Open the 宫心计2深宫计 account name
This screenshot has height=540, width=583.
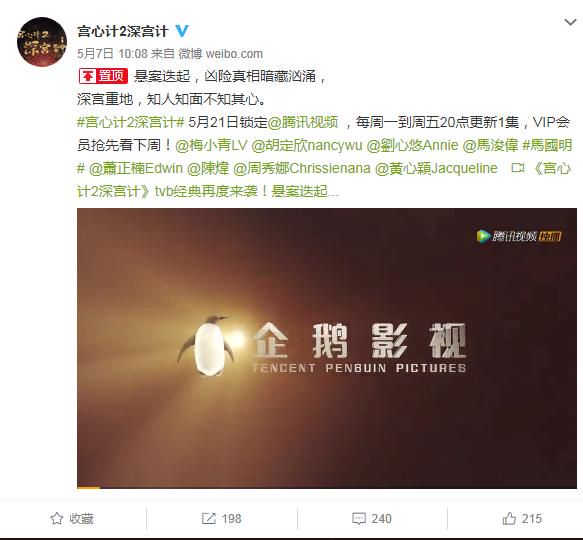(x=123, y=31)
